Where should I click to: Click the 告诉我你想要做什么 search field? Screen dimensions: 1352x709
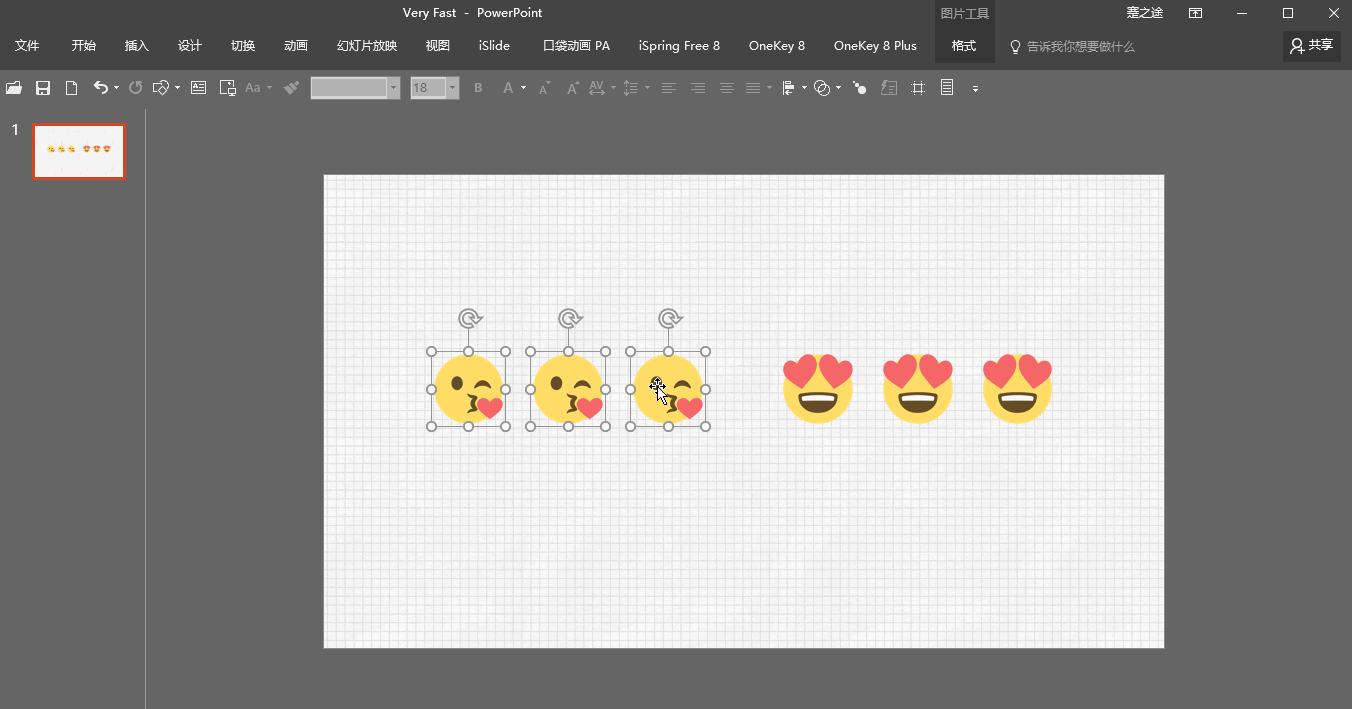click(x=1080, y=47)
